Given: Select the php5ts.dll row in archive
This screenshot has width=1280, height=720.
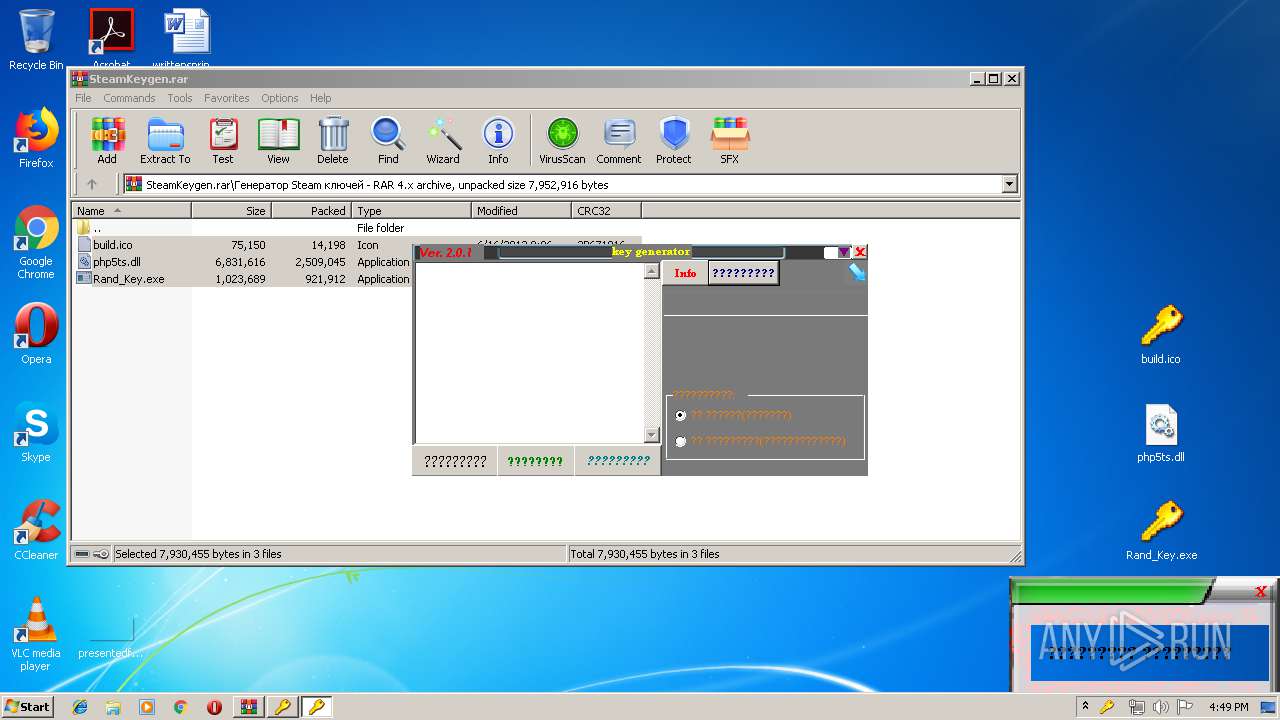Looking at the screenshot, I should [244, 262].
